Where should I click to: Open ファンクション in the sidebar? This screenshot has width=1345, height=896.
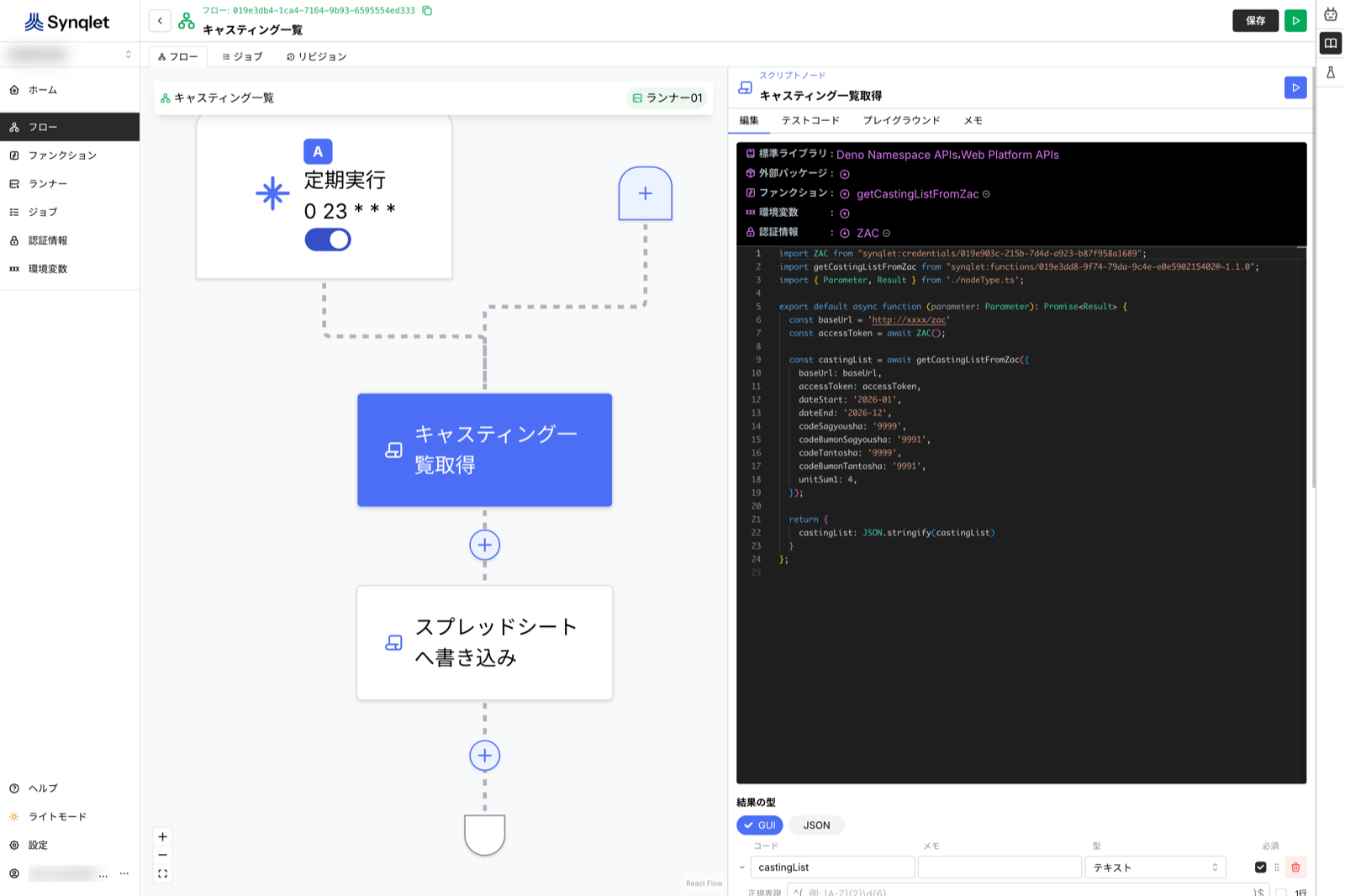click(x=70, y=155)
